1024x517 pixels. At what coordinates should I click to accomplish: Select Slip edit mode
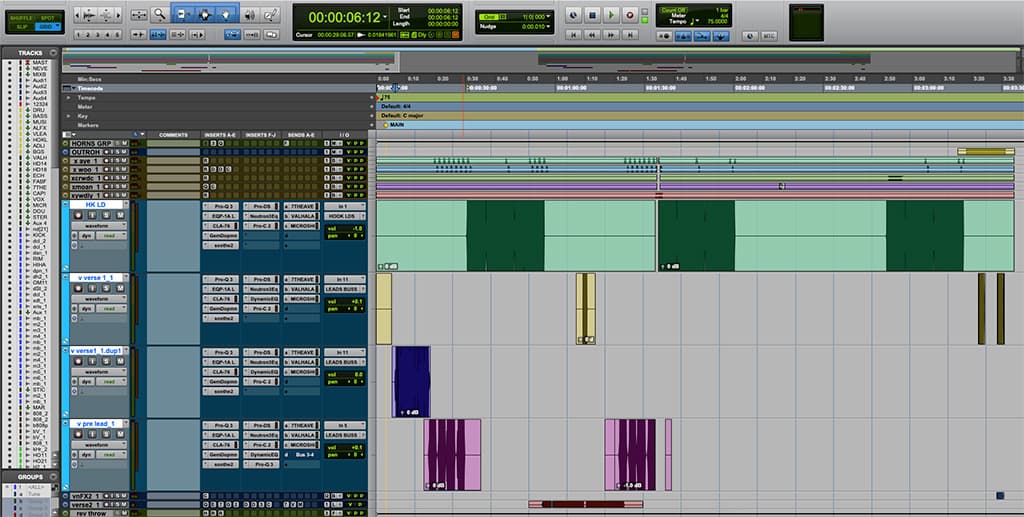point(22,27)
